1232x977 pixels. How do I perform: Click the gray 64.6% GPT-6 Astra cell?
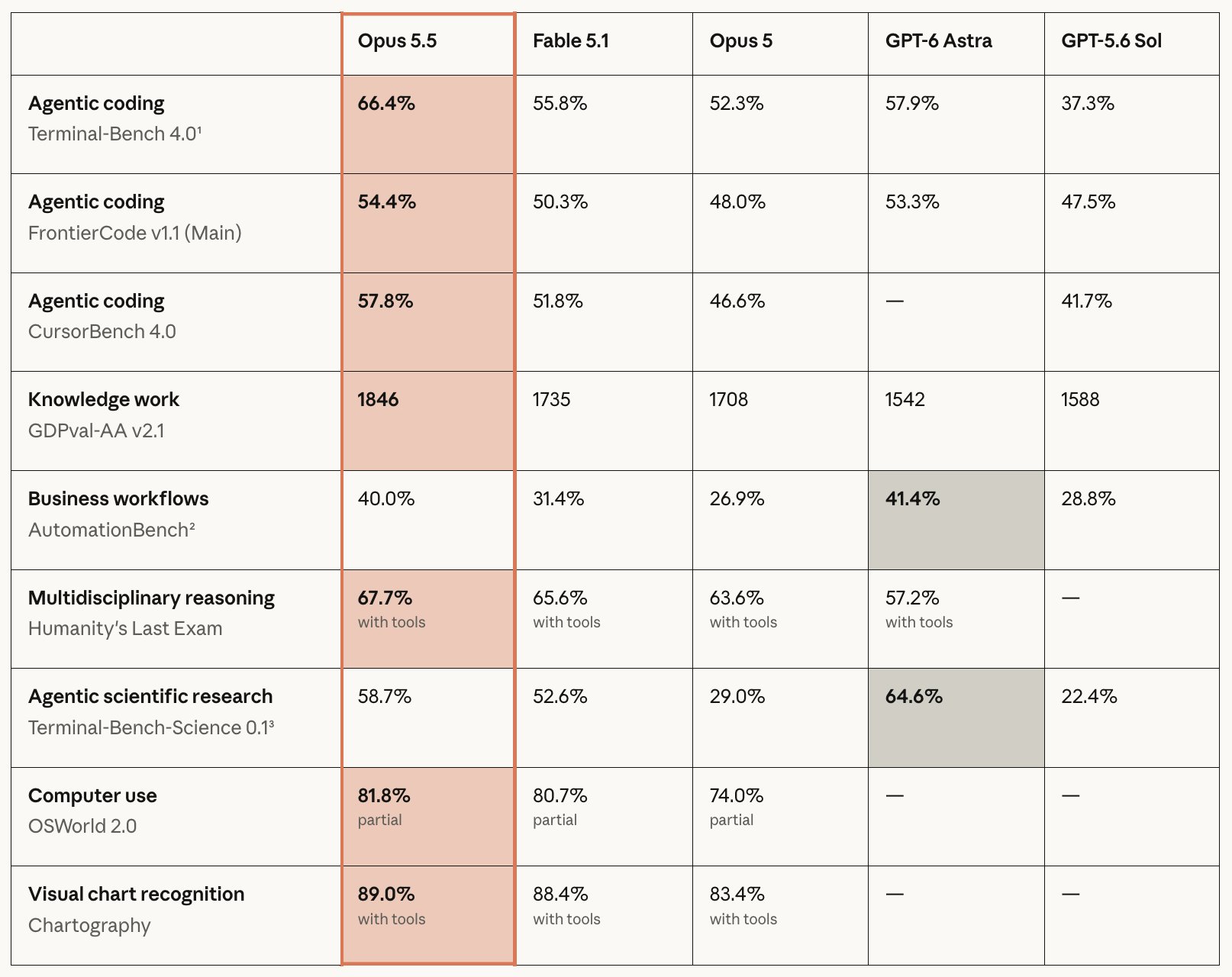pos(956,717)
